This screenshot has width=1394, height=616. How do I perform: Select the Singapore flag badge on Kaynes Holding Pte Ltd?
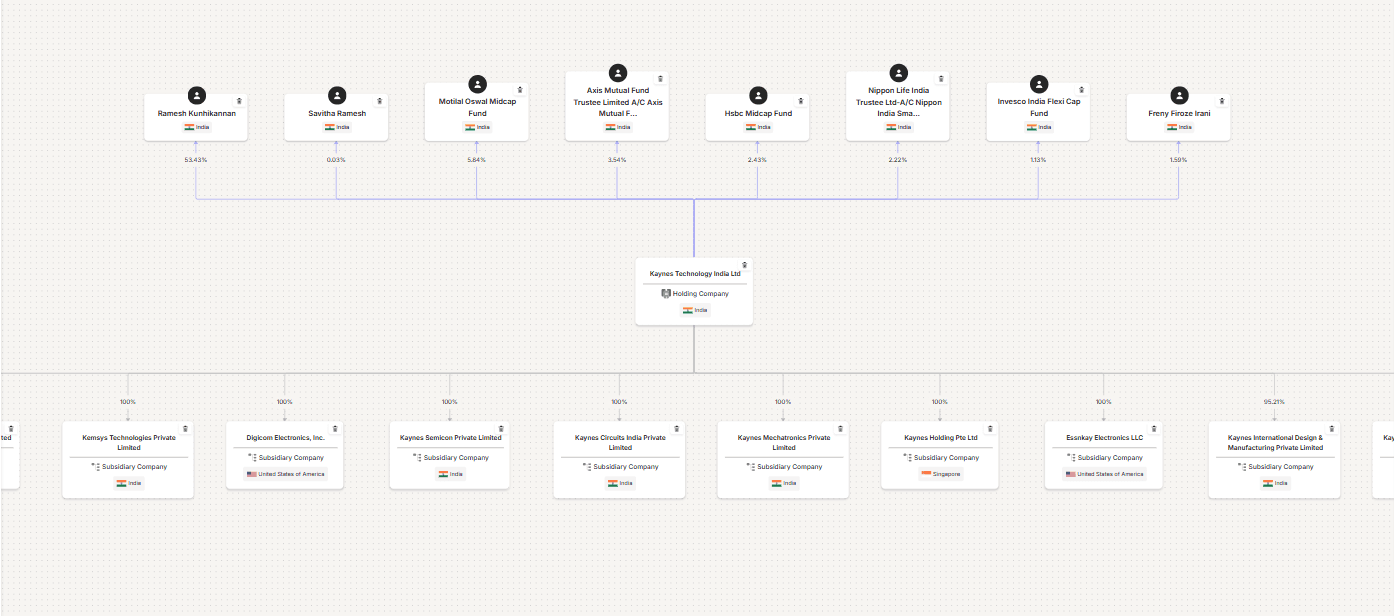click(x=939, y=473)
